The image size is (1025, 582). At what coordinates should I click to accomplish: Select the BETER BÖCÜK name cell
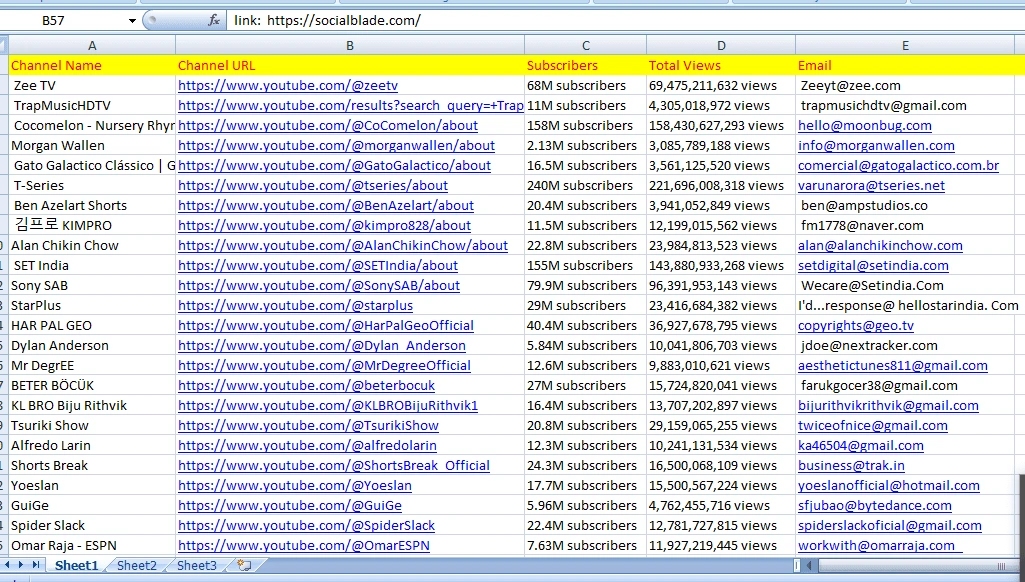pos(92,386)
